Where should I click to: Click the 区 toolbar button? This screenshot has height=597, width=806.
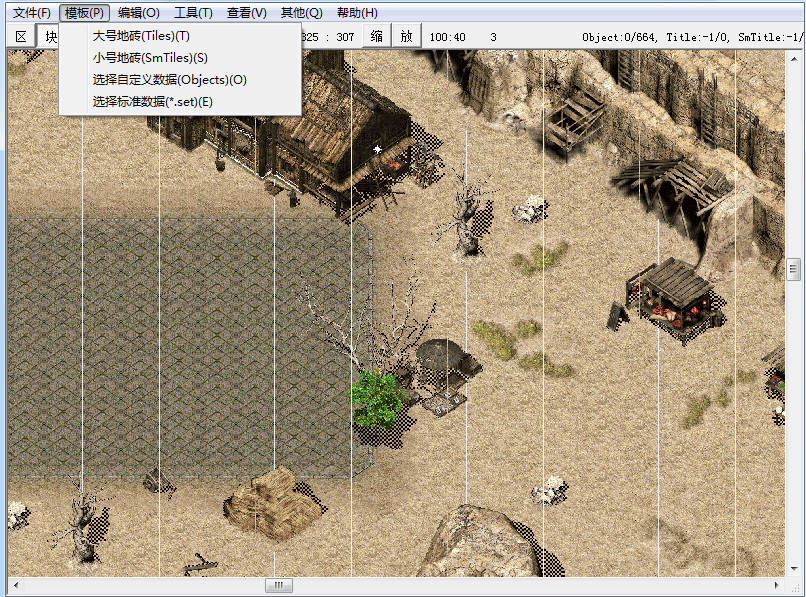(21, 37)
